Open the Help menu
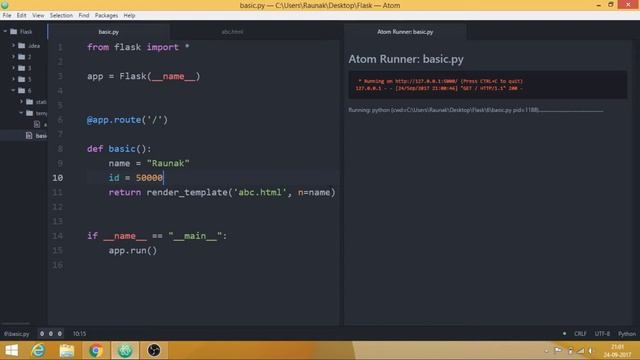 tap(129, 15)
